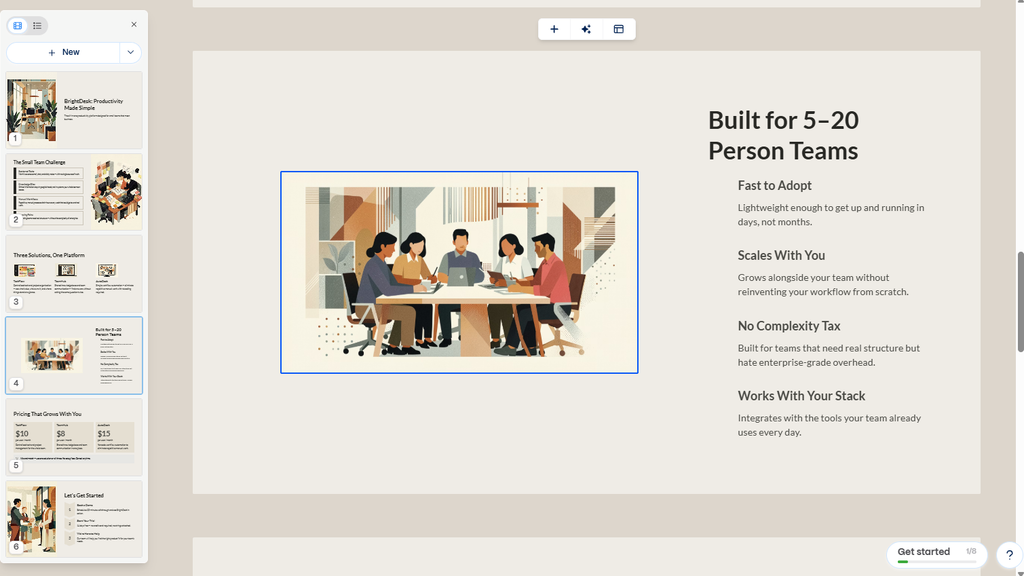Select slide 3 Three Solutions, One Platform
This screenshot has height=576, width=1024.
click(x=74, y=274)
